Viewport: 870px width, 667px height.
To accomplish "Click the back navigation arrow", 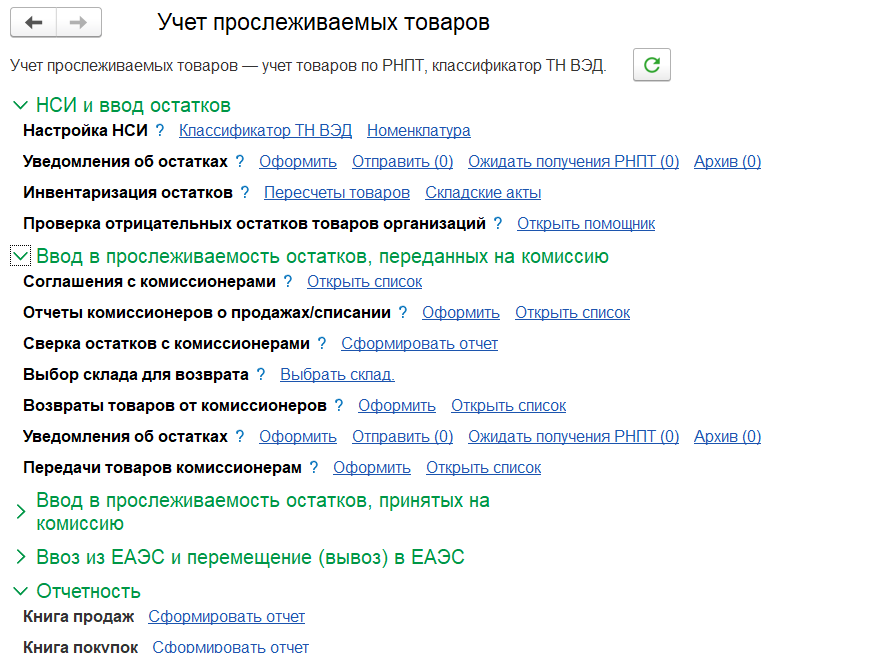I will click(33, 23).
